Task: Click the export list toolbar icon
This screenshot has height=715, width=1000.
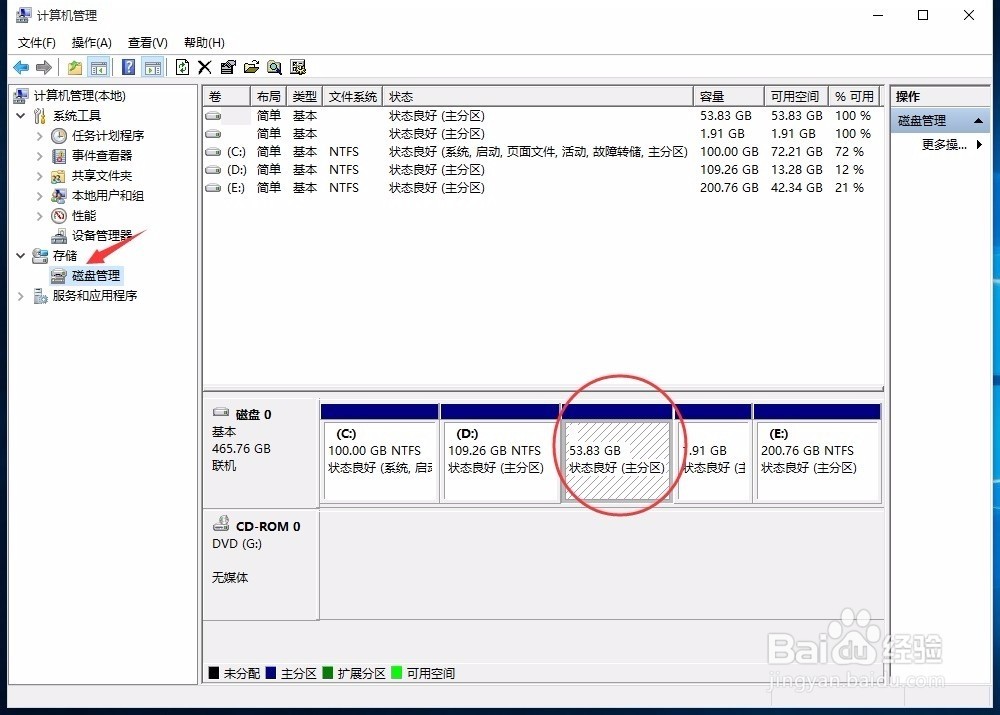Action: tap(252, 66)
